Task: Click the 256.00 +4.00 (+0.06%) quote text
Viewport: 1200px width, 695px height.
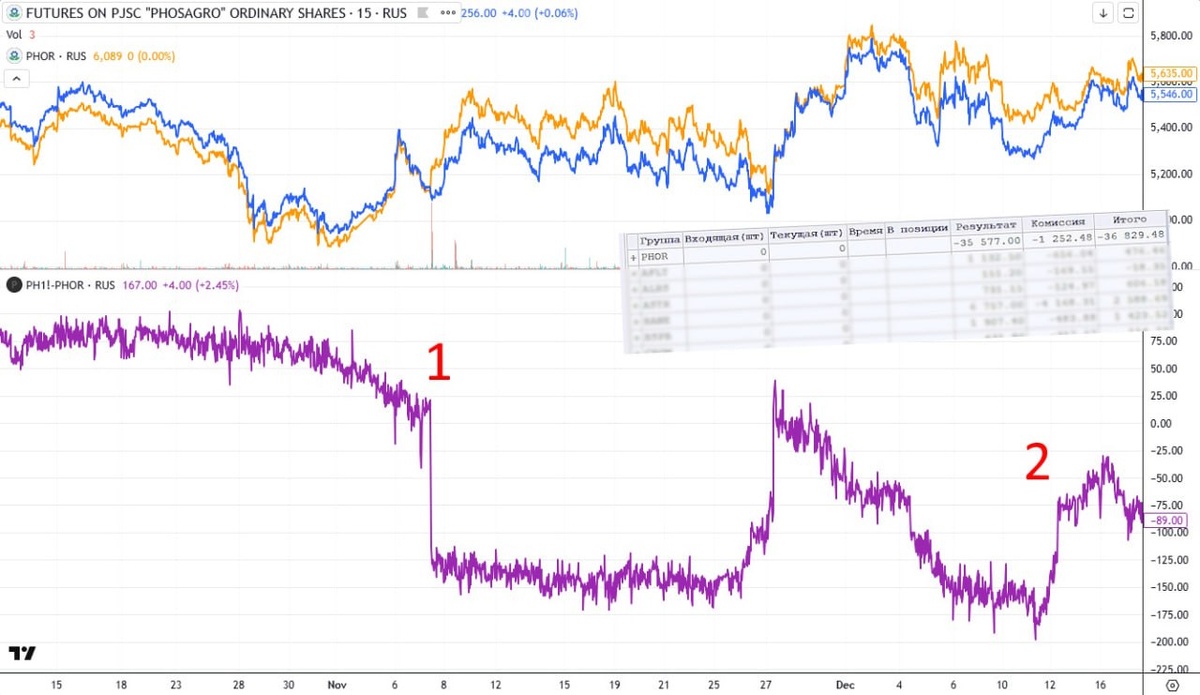Action: point(518,13)
